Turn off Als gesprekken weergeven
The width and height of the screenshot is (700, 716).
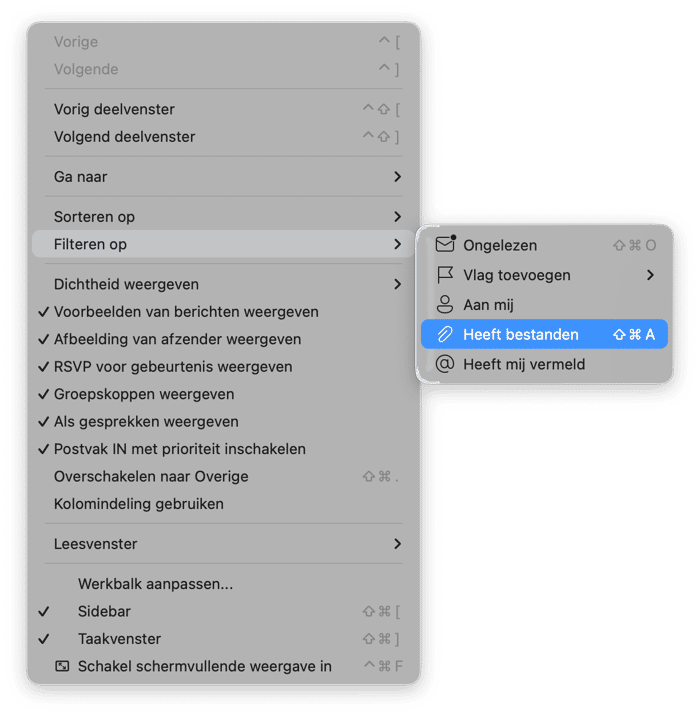click(146, 422)
